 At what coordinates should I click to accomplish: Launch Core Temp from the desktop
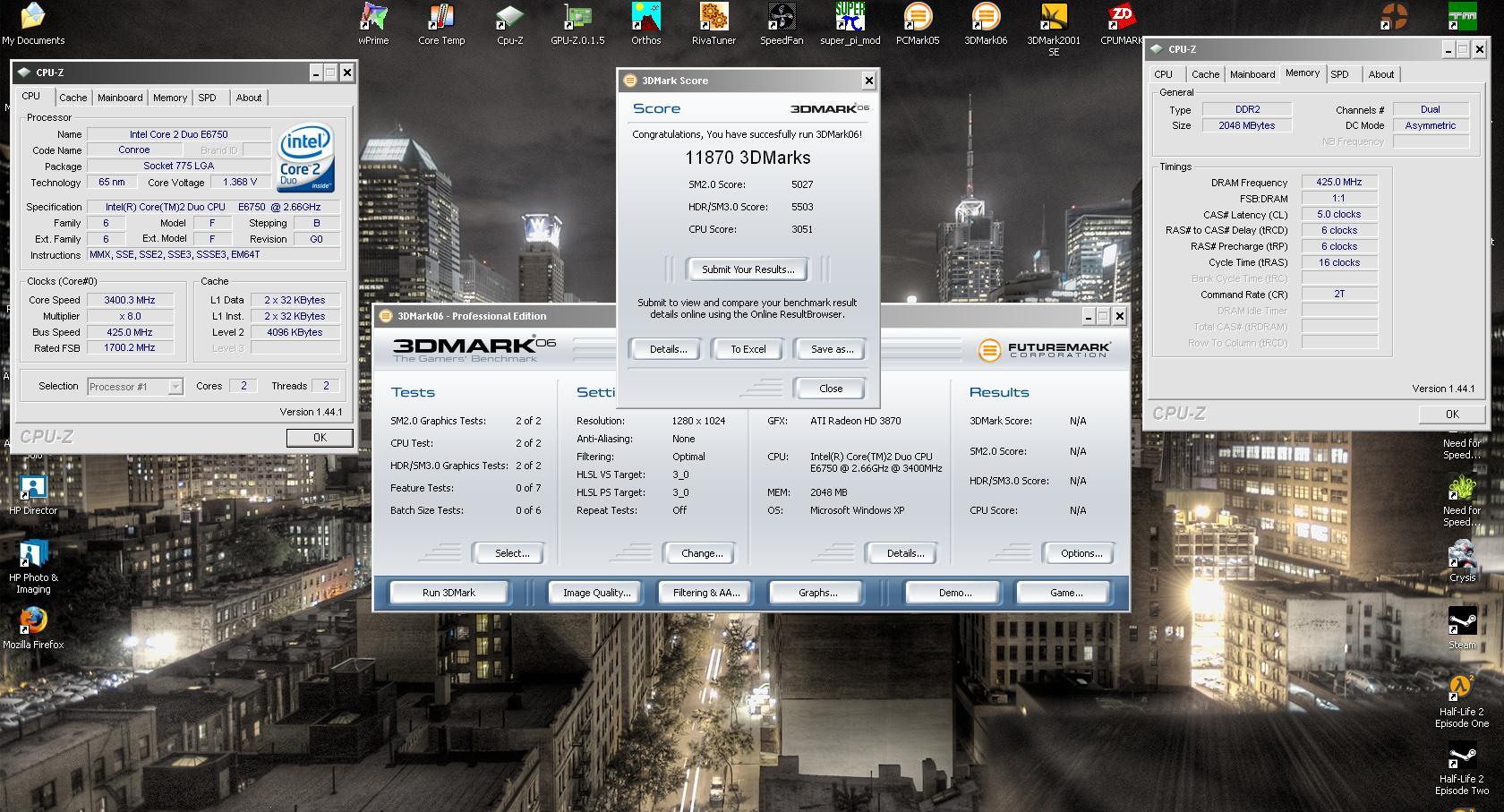(x=441, y=24)
